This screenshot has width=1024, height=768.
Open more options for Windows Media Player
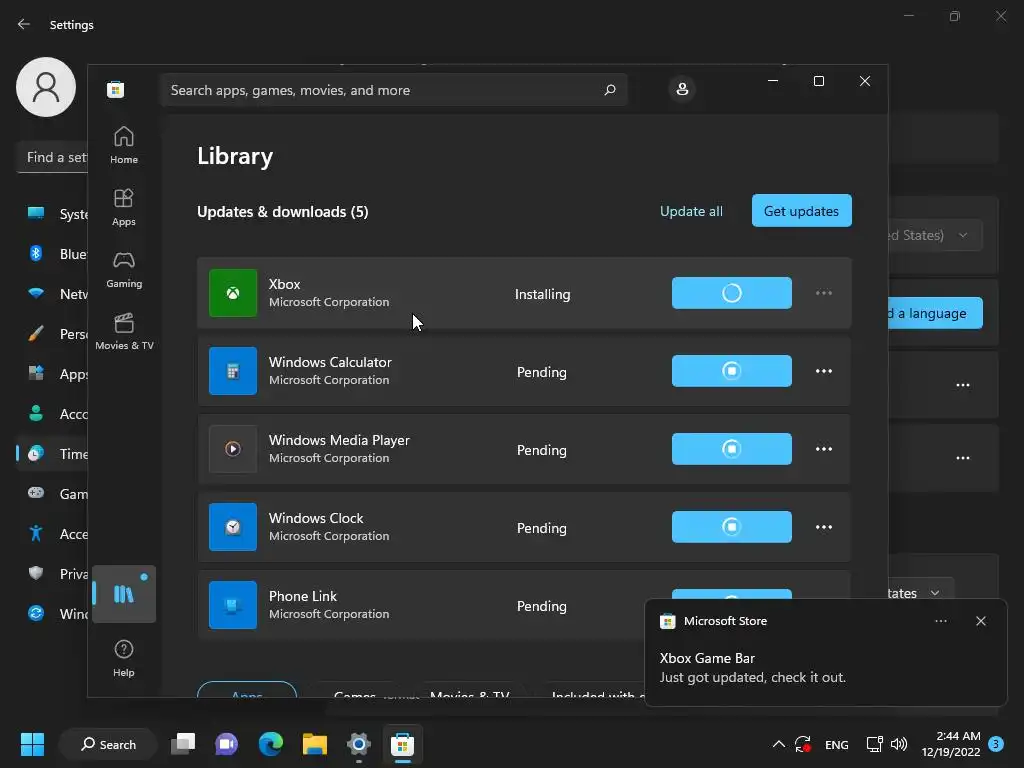(x=824, y=449)
